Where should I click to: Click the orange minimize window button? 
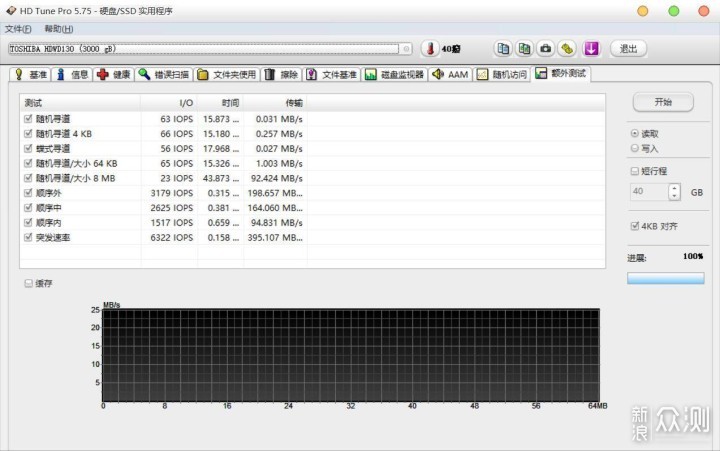click(x=643, y=11)
